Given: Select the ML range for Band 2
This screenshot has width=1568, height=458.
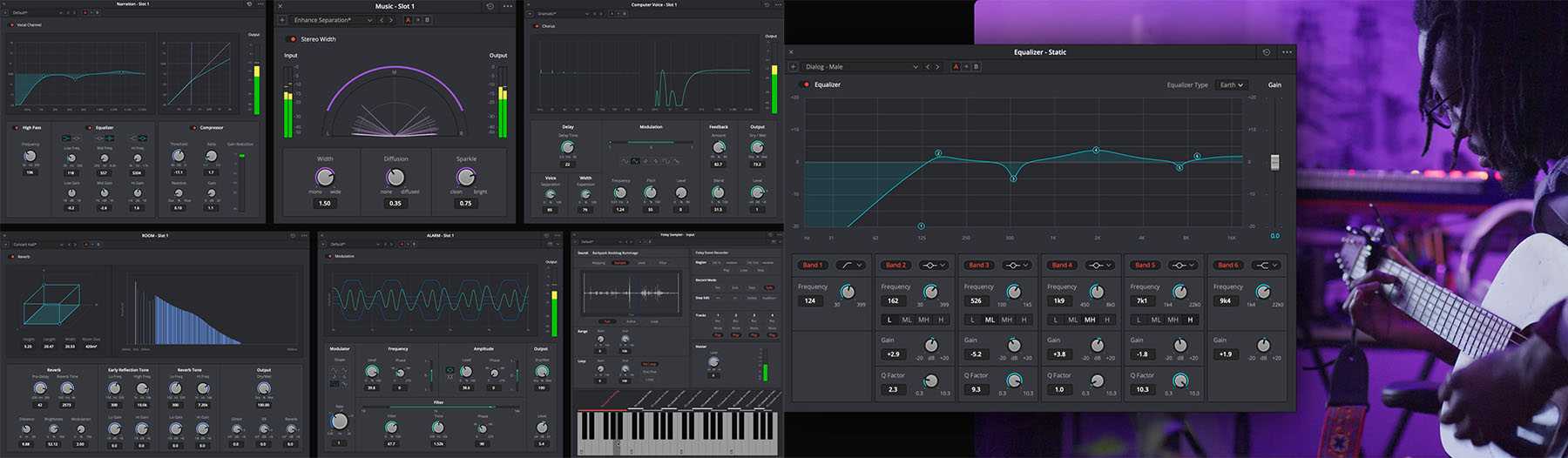Looking at the screenshot, I should [x=907, y=320].
